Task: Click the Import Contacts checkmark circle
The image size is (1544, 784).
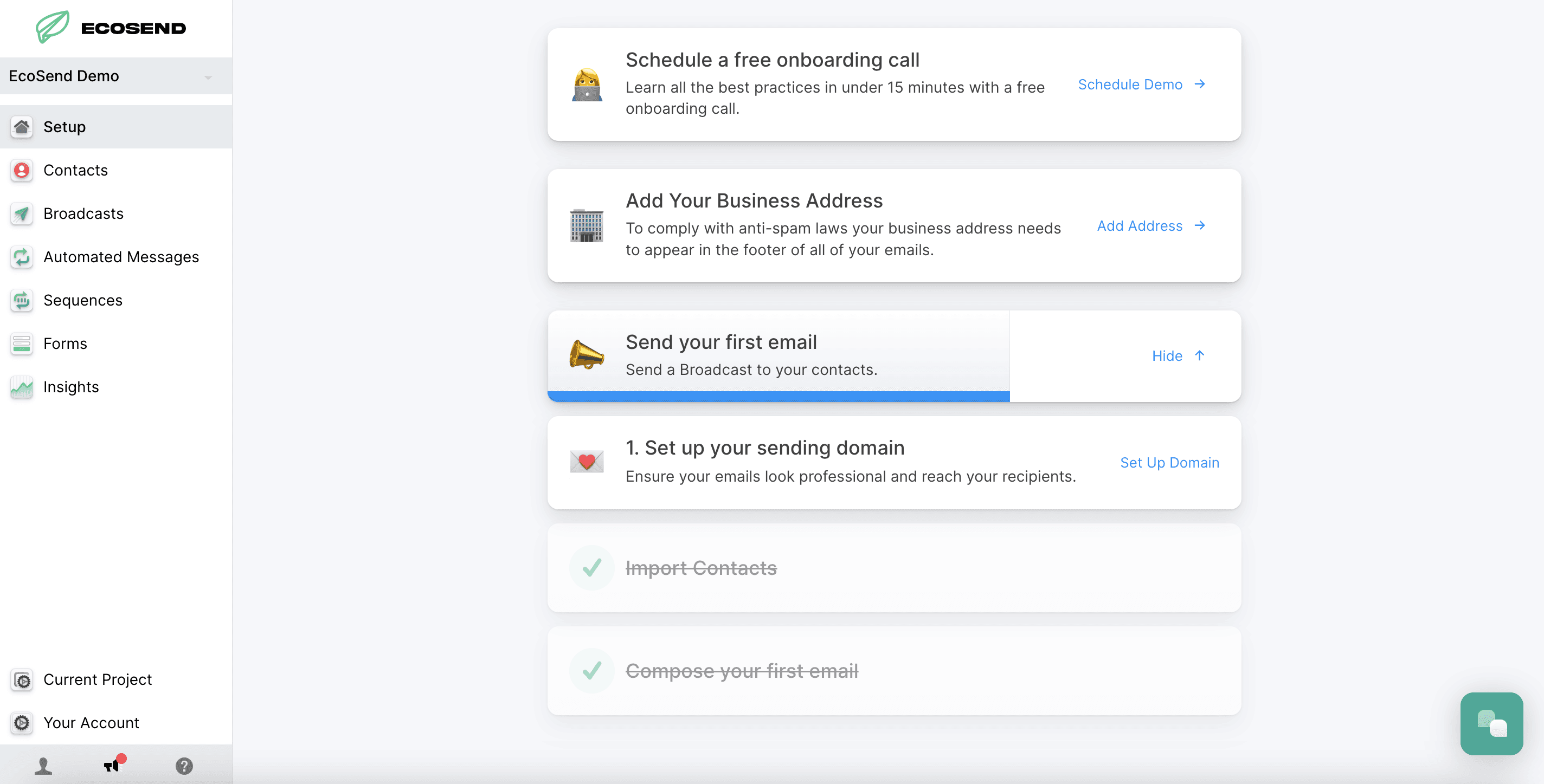Action: (591, 567)
